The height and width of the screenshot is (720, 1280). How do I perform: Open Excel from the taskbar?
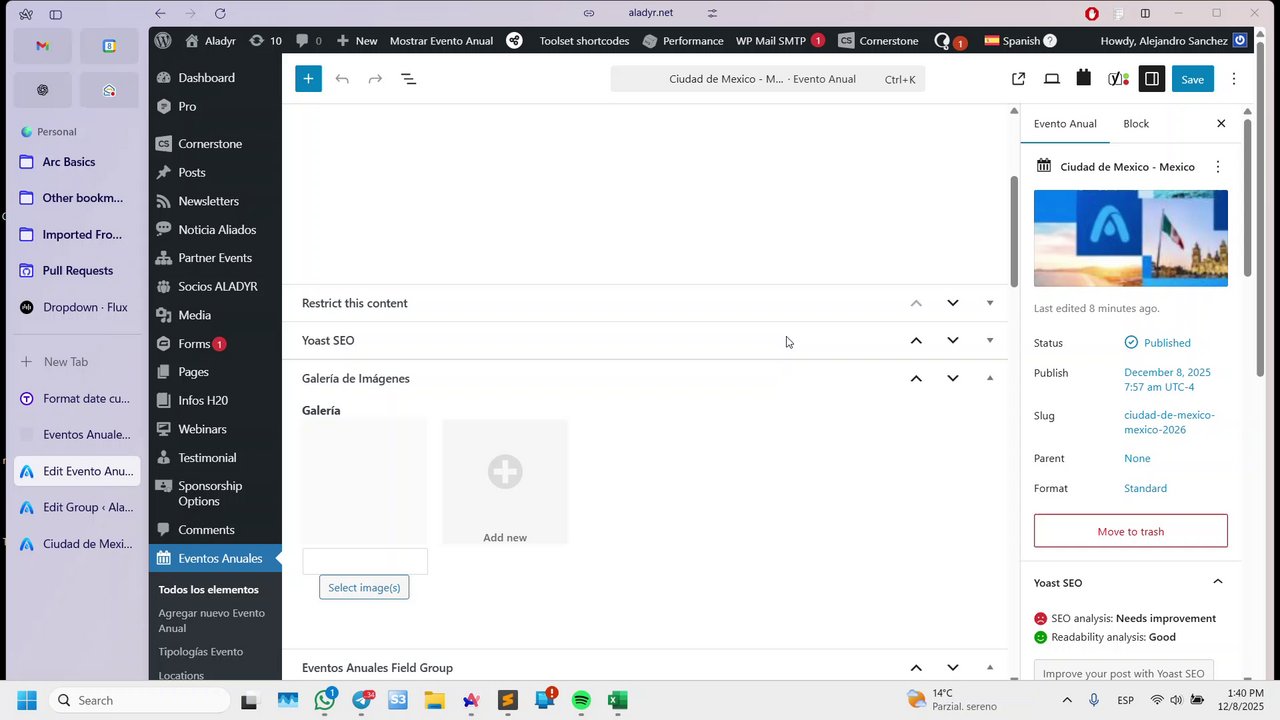pyautogui.click(x=618, y=700)
